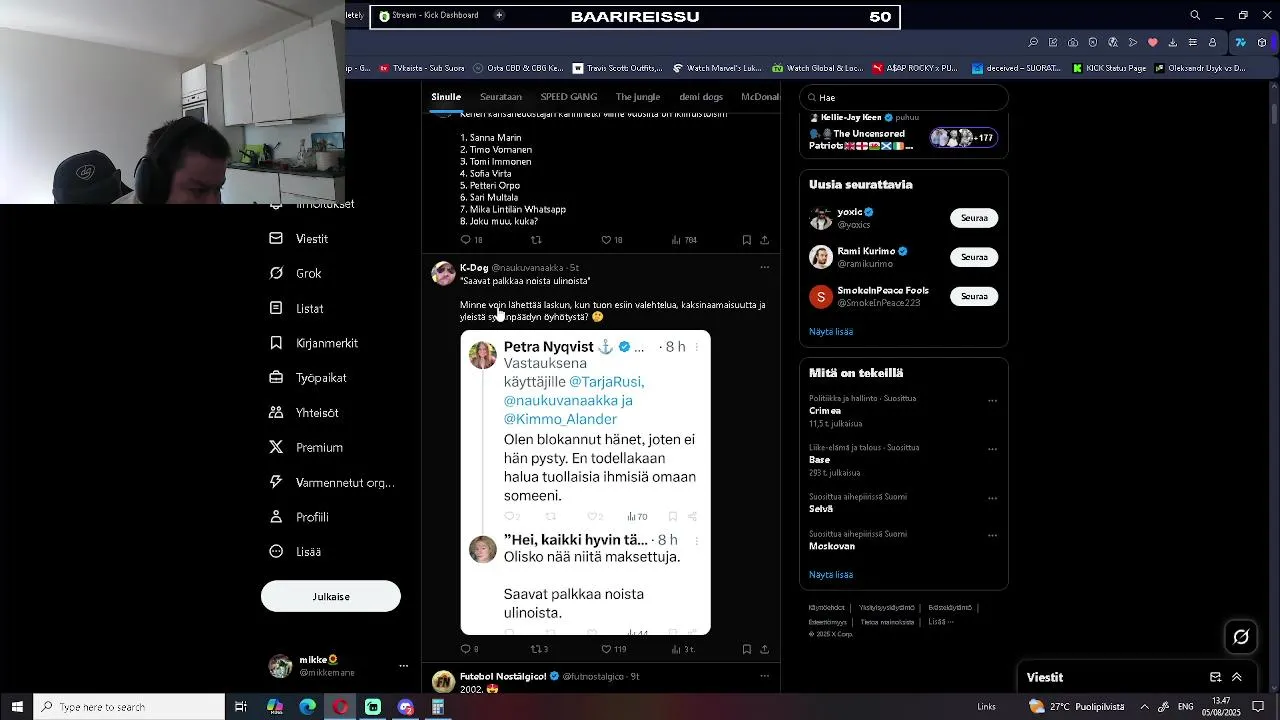Viewport: 1280px width, 720px height.
Task: Open the embedded Petra Nyqvist screenshot image
Action: 586,483
